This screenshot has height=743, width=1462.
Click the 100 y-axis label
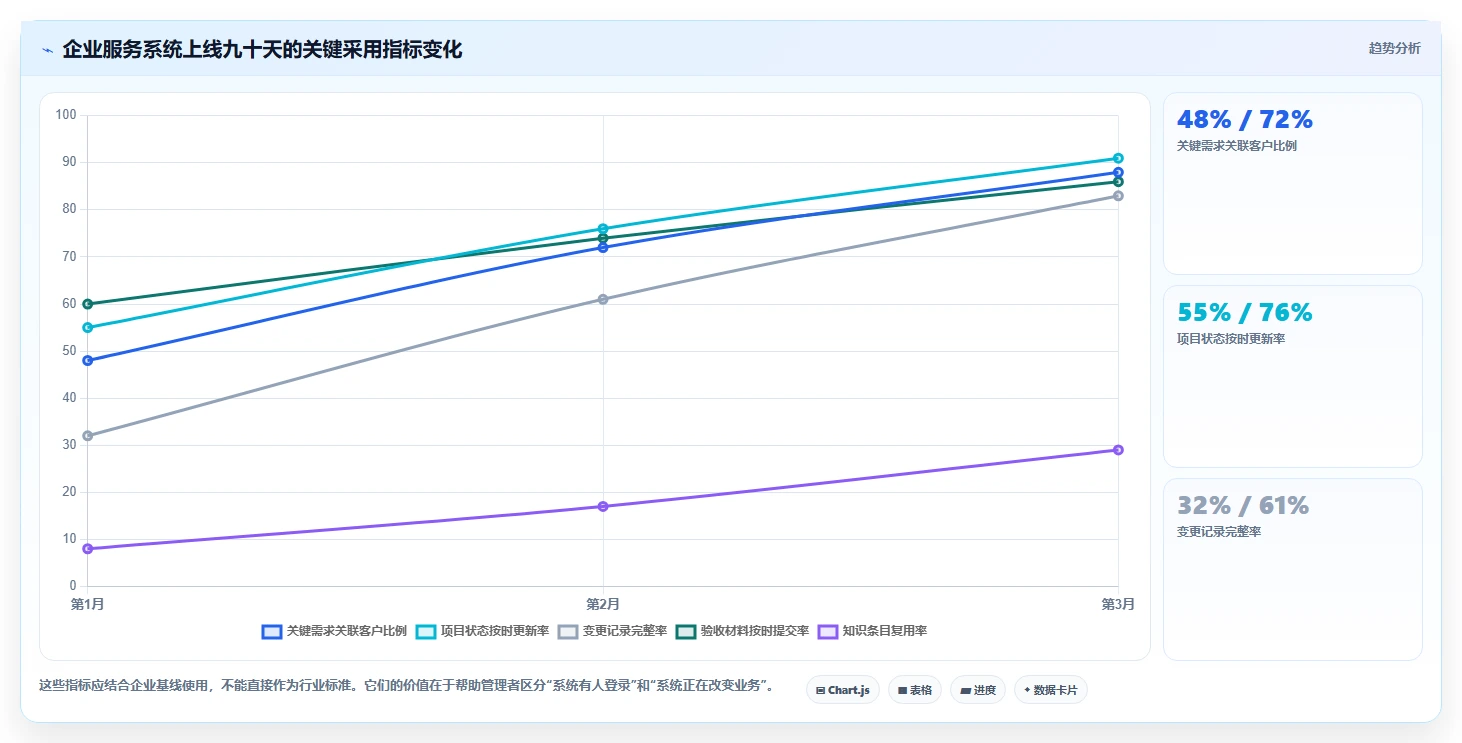tap(67, 115)
